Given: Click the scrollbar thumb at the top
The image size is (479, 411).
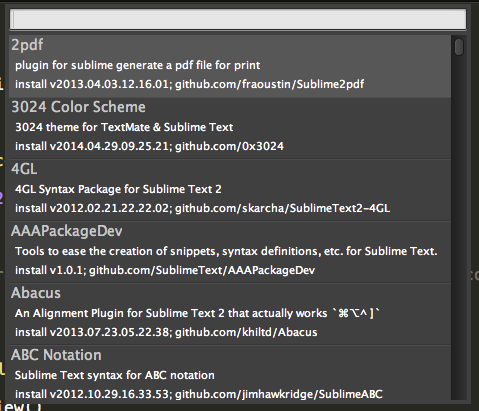Looking at the screenshot, I should point(459,47).
